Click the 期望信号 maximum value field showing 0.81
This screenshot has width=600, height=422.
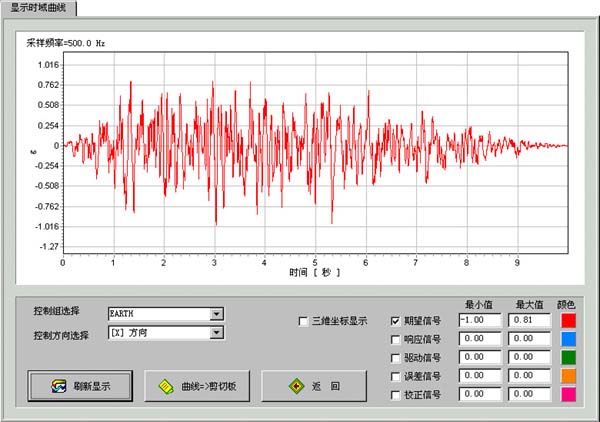tap(529, 321)
